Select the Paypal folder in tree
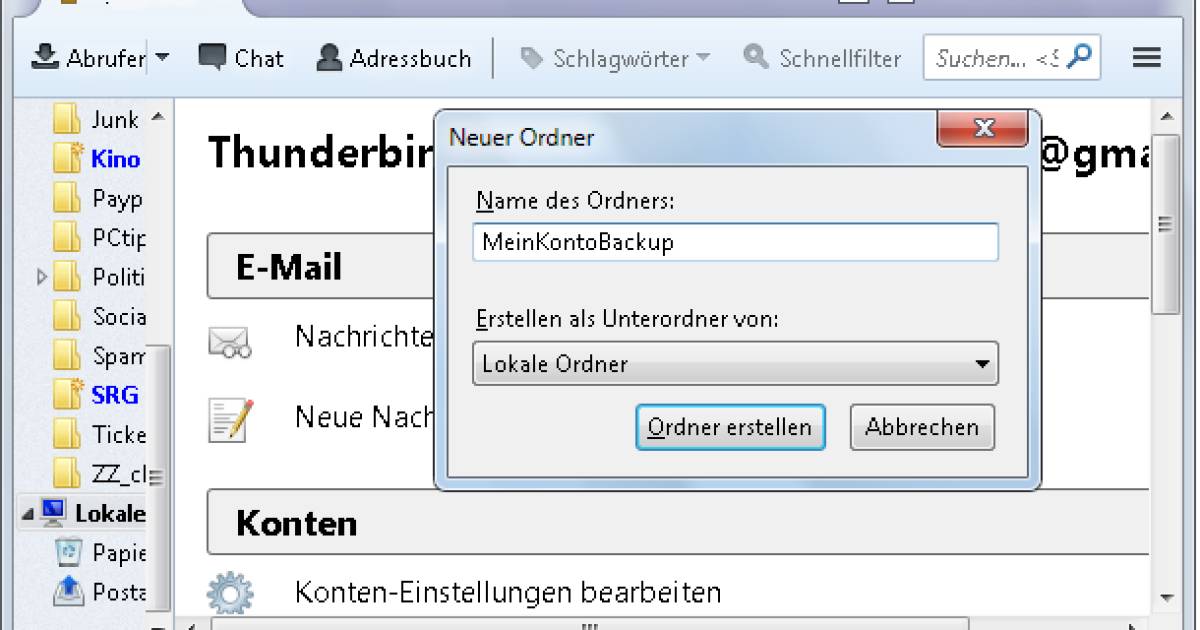 coord(96,198)
